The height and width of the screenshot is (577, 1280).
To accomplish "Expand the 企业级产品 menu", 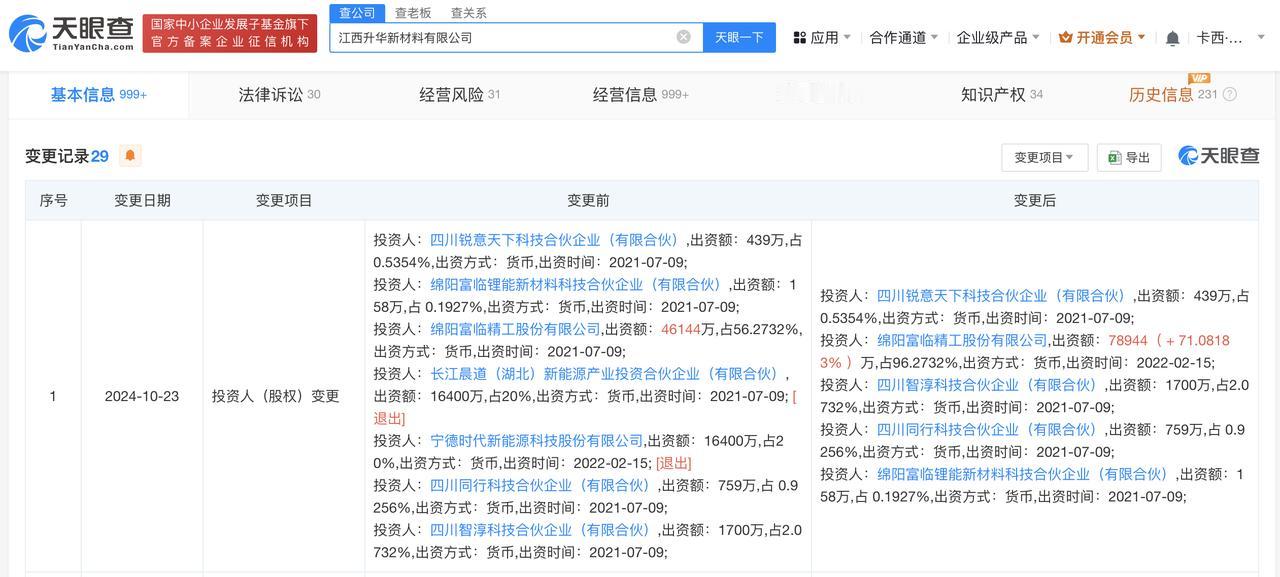I will click(x=998, y=37).
